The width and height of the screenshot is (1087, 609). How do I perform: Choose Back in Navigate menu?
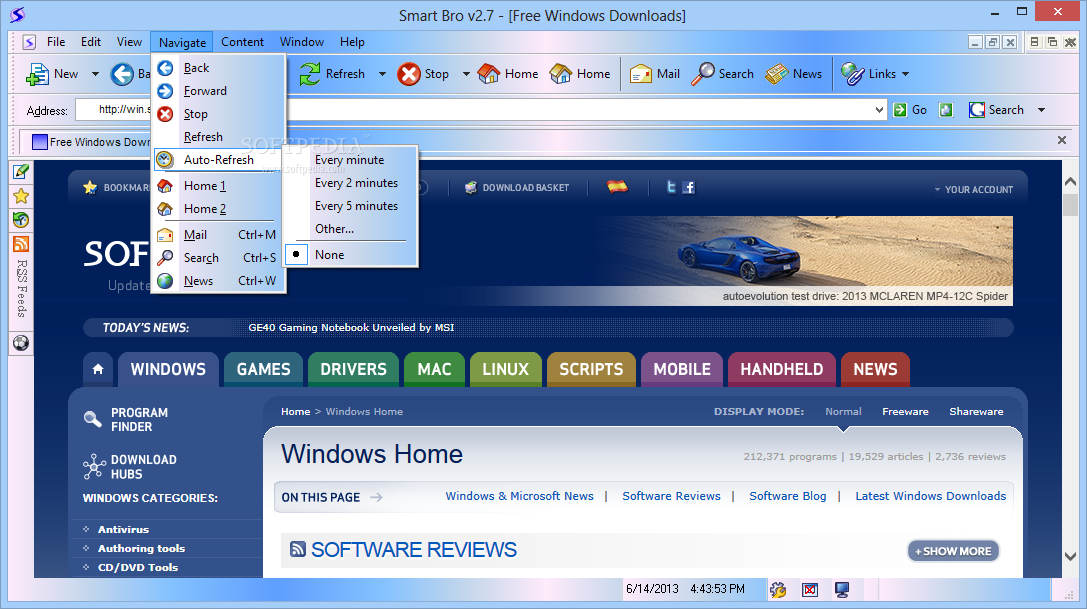[217, 68]
